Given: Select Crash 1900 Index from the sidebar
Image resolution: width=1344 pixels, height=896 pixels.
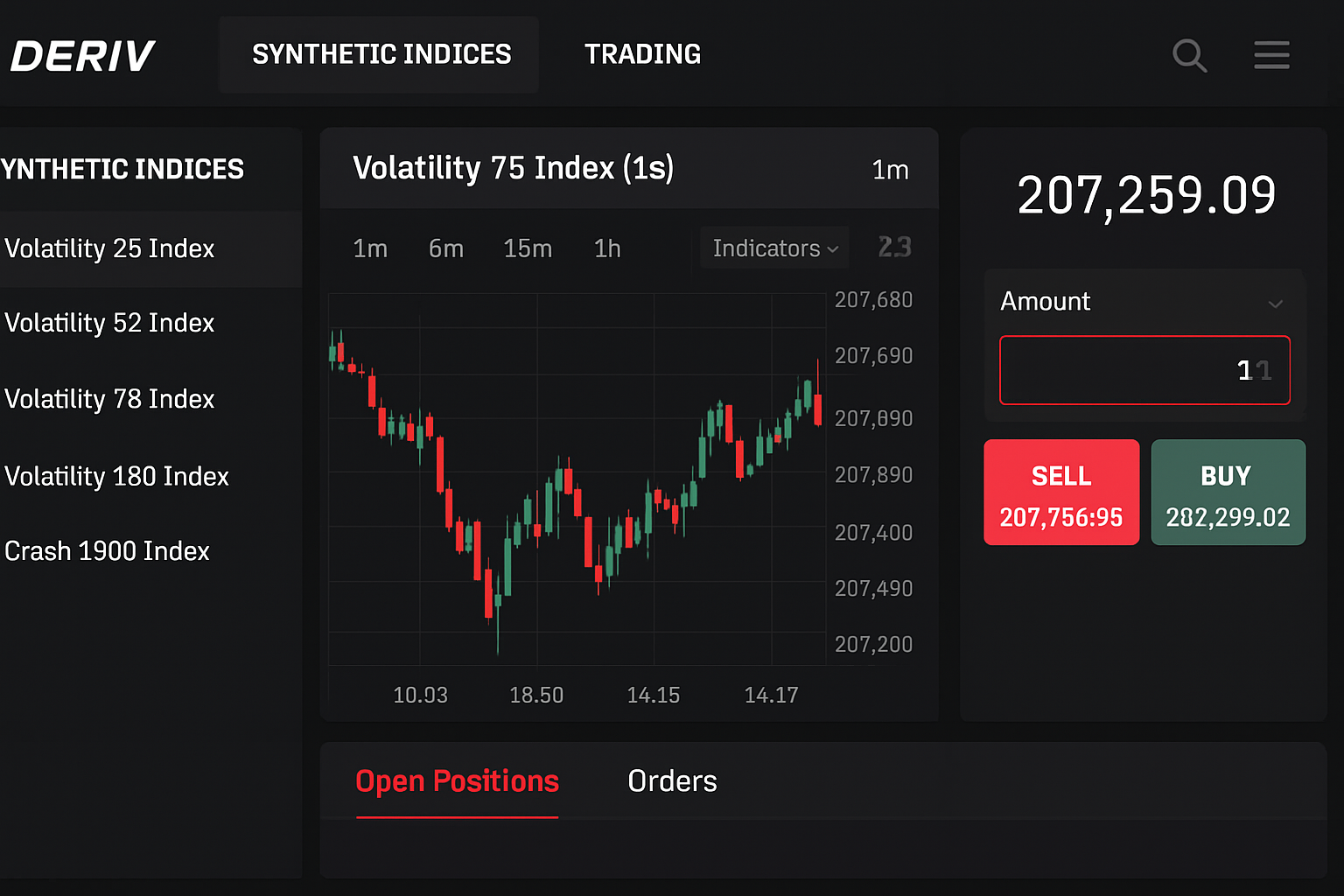Looking at the screenshot, I should click(x=107, y=551).
